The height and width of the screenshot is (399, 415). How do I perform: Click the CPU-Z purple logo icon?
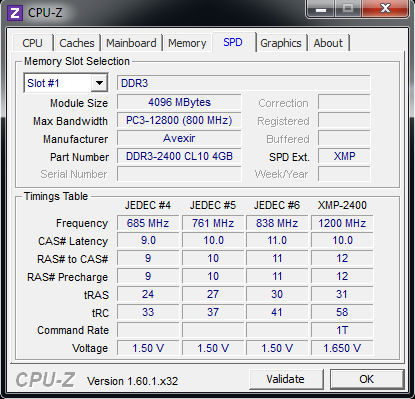tap(15, 13)
